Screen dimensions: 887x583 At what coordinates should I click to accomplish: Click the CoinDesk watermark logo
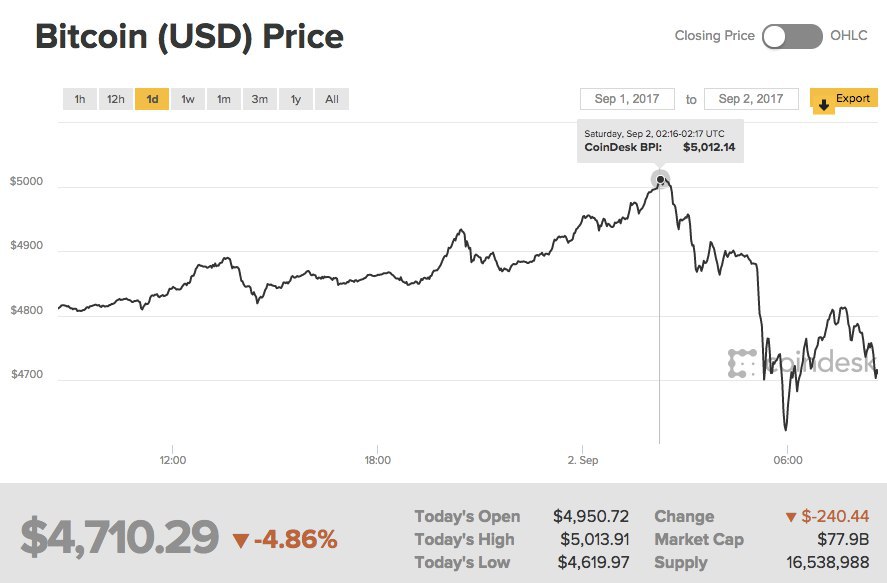803,362
